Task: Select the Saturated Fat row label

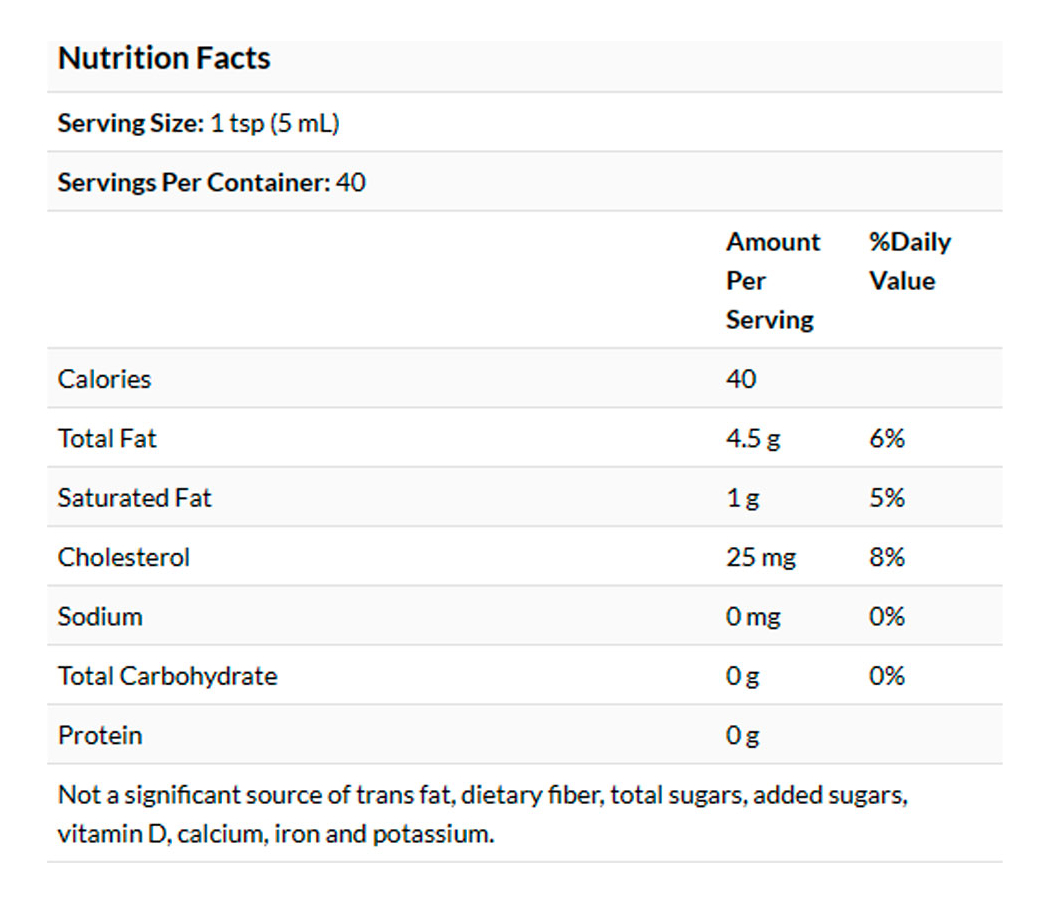Action: pyautogui.click(x=135, y=498)
